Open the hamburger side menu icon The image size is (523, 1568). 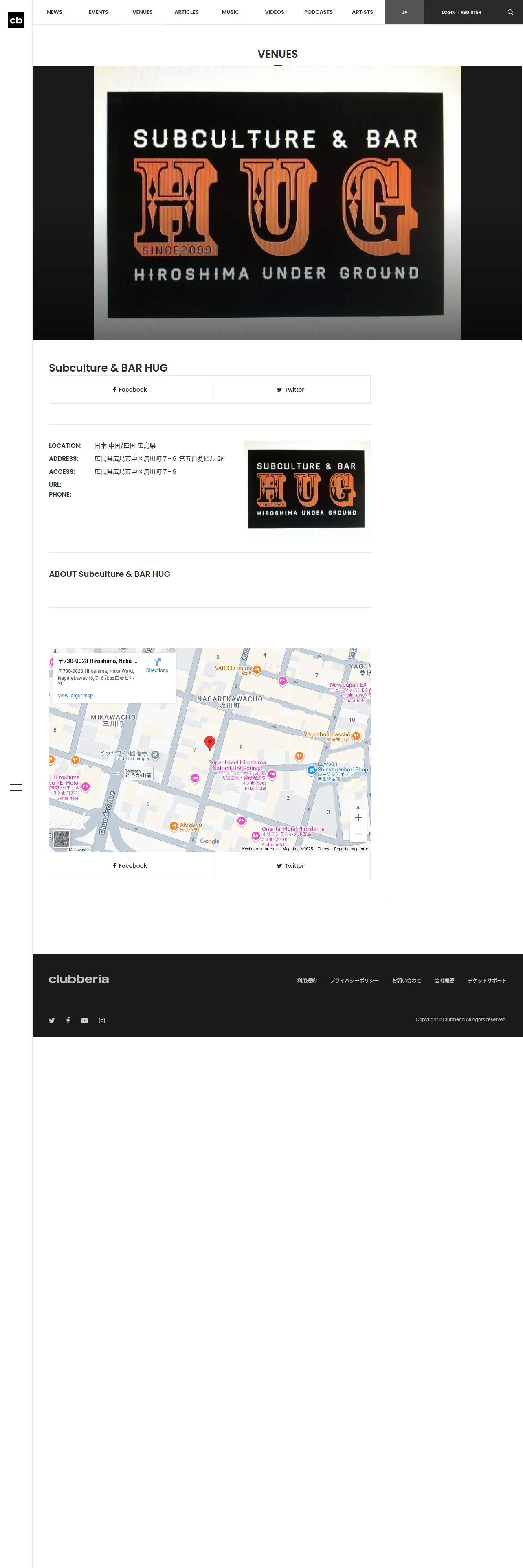pyautogui.click(x=16, y=787)
